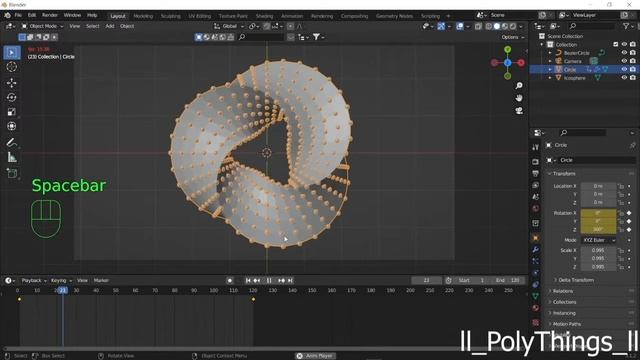Click the green Y axis gizmo ball
The height and width of the screenshot is (360, 640).
507,49
